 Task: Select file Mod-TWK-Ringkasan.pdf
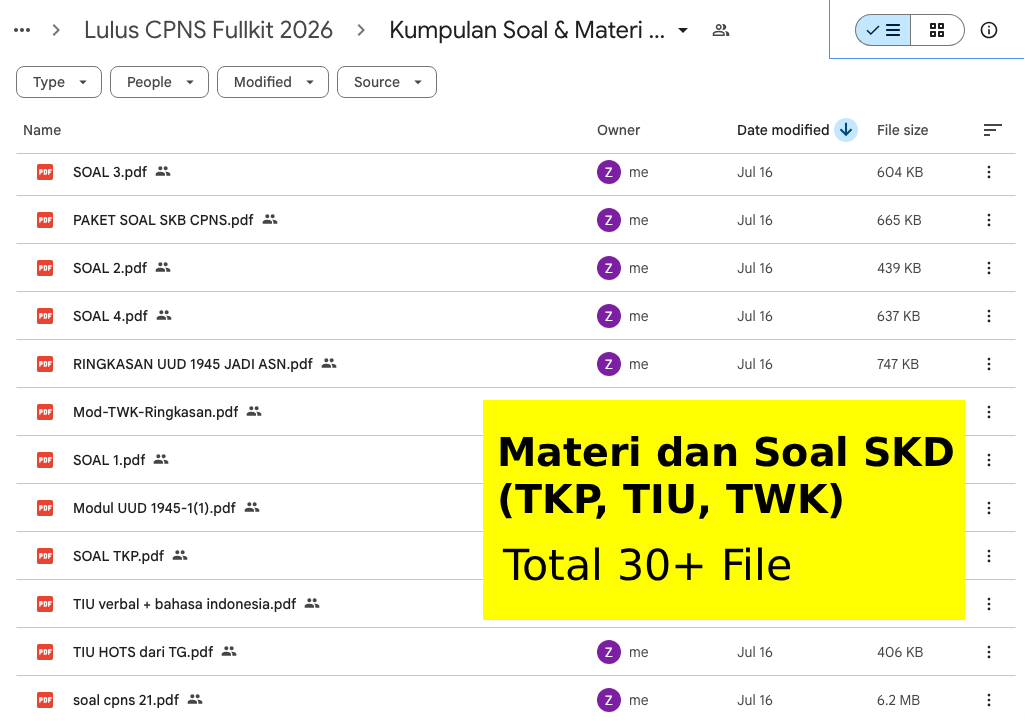pos(156,412)
